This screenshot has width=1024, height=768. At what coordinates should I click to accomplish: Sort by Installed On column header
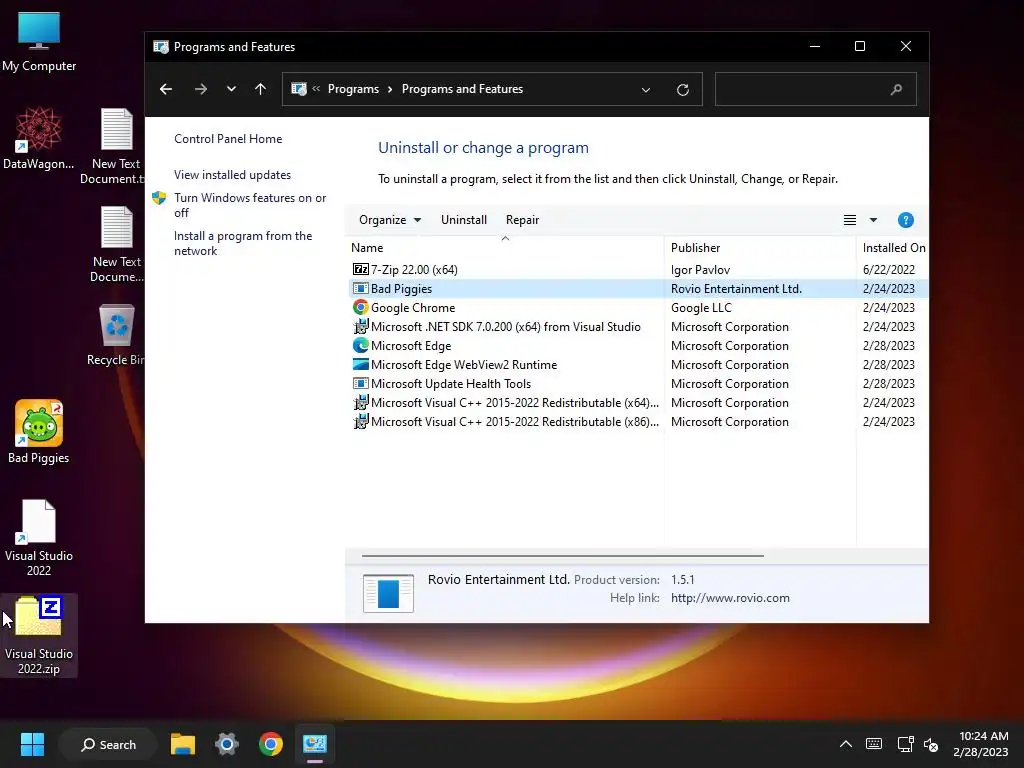(x=892, y=248)
